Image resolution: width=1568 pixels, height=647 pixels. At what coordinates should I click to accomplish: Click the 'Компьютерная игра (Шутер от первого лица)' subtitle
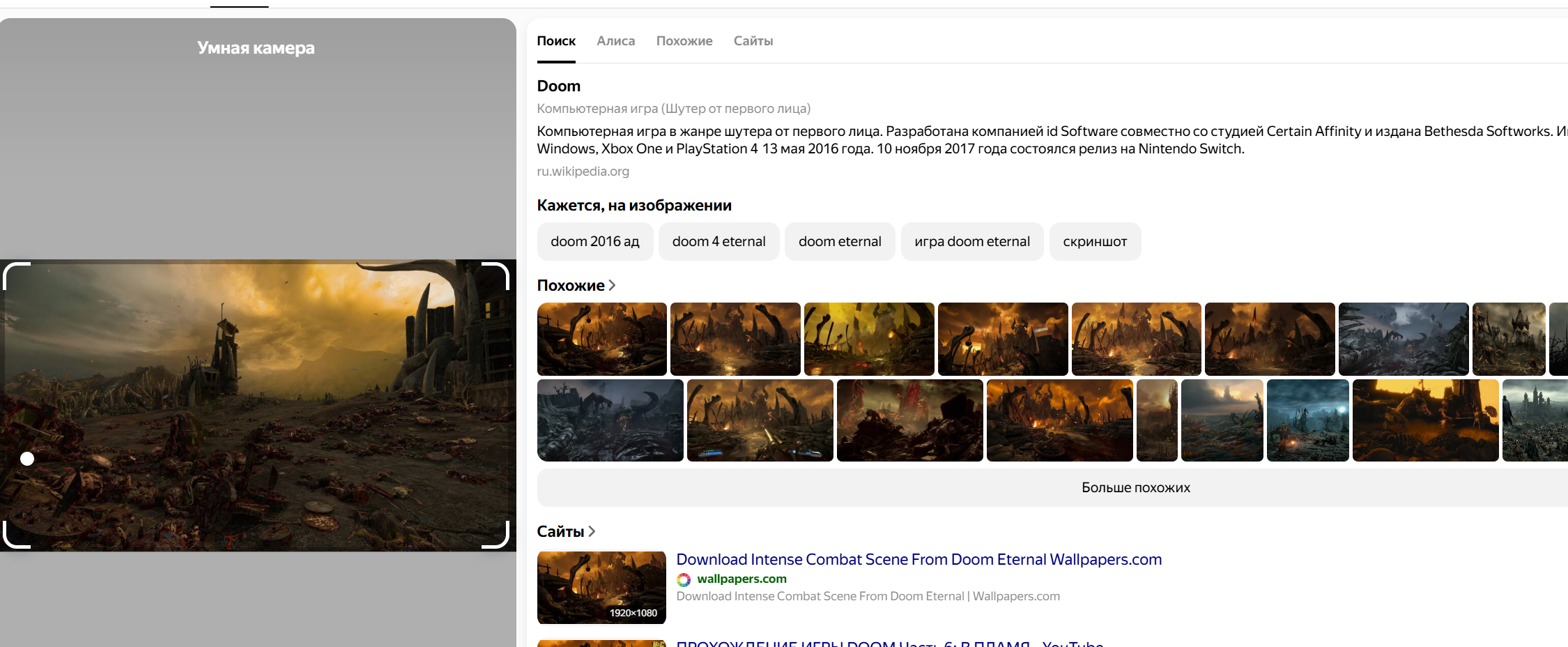click(x=674, y=109)
